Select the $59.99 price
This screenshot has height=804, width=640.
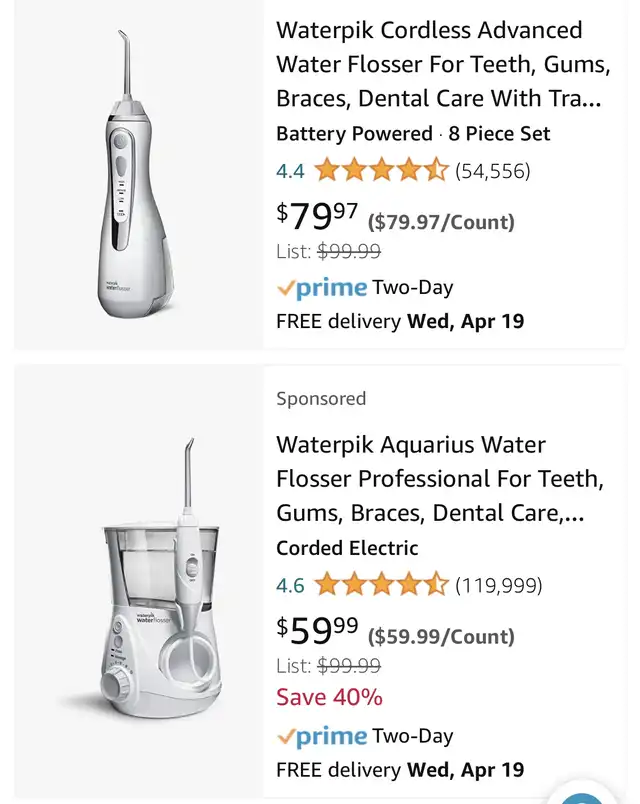pyautogui.click(x=317, y=631)
